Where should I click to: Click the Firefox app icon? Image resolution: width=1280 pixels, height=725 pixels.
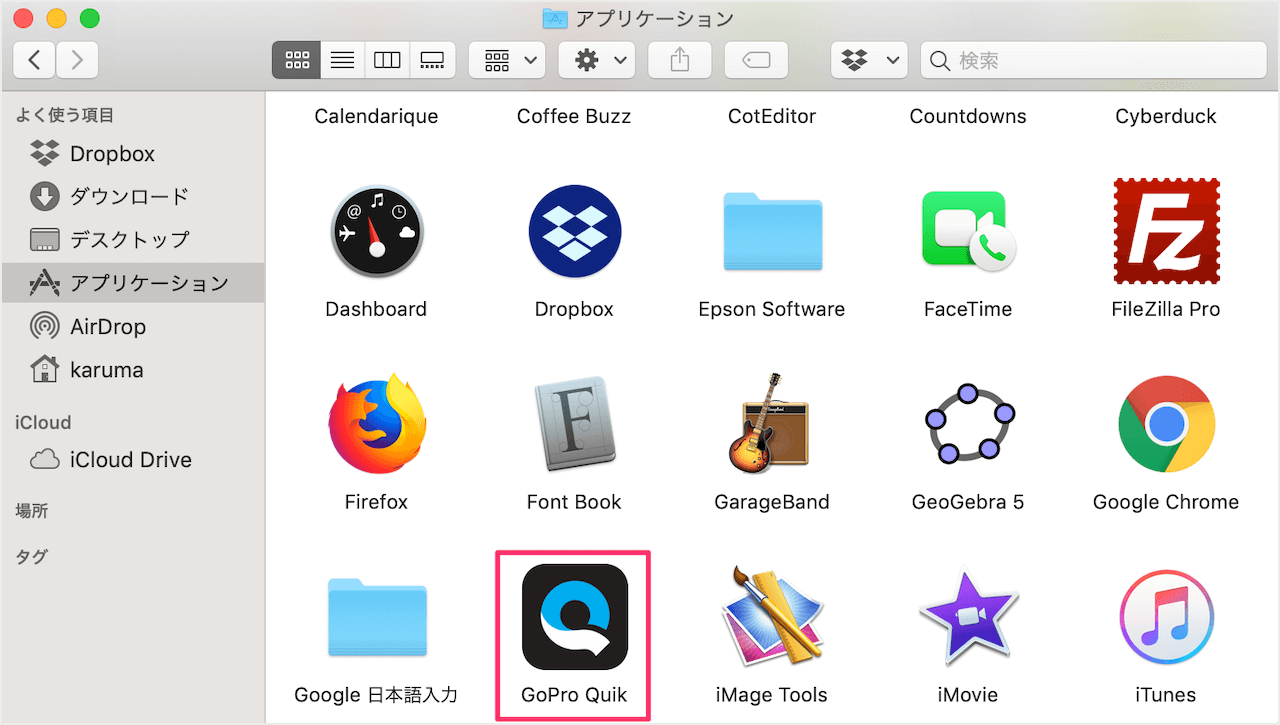(376, 424)
